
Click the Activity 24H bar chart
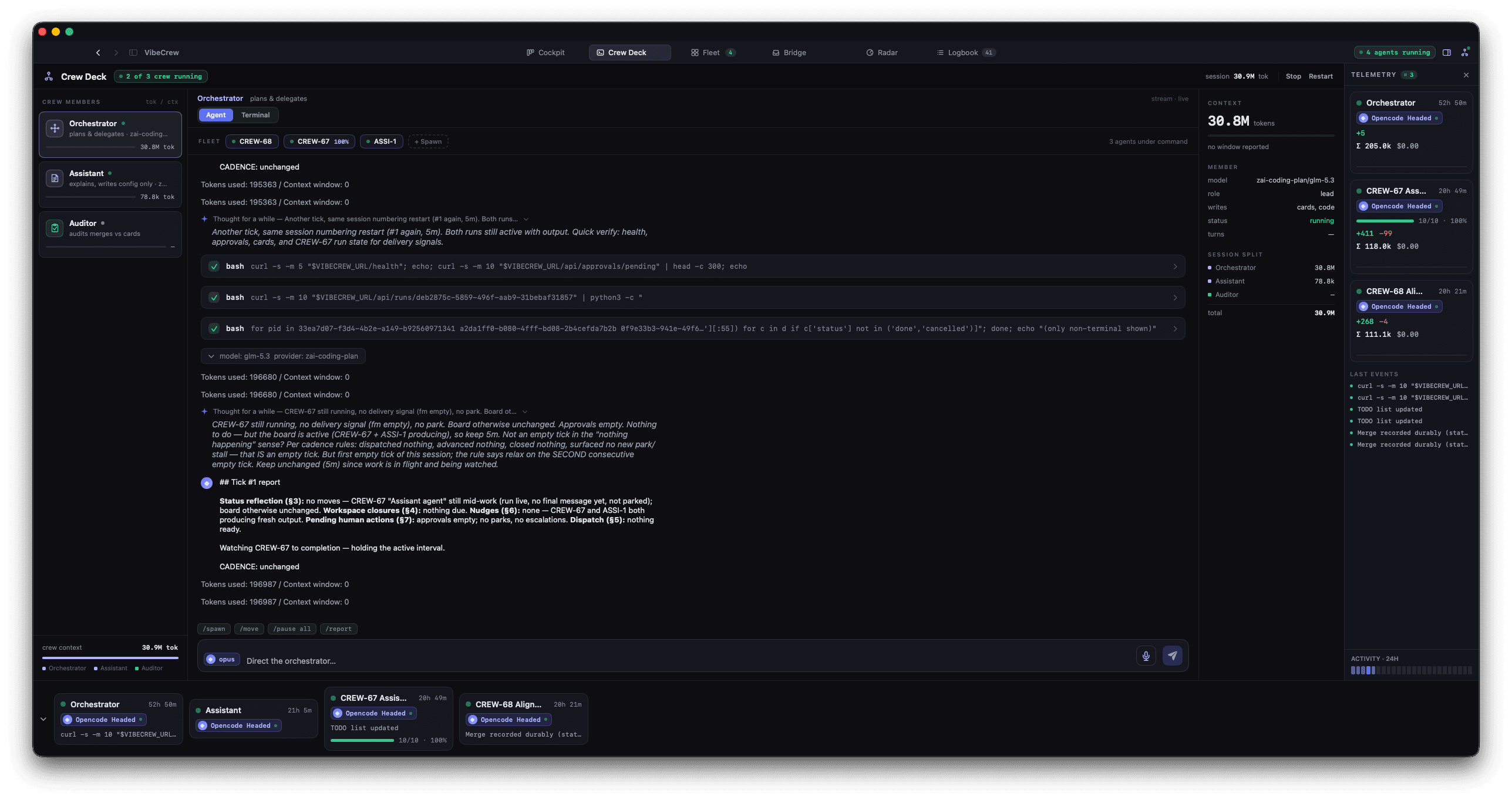coord(1411,671)
